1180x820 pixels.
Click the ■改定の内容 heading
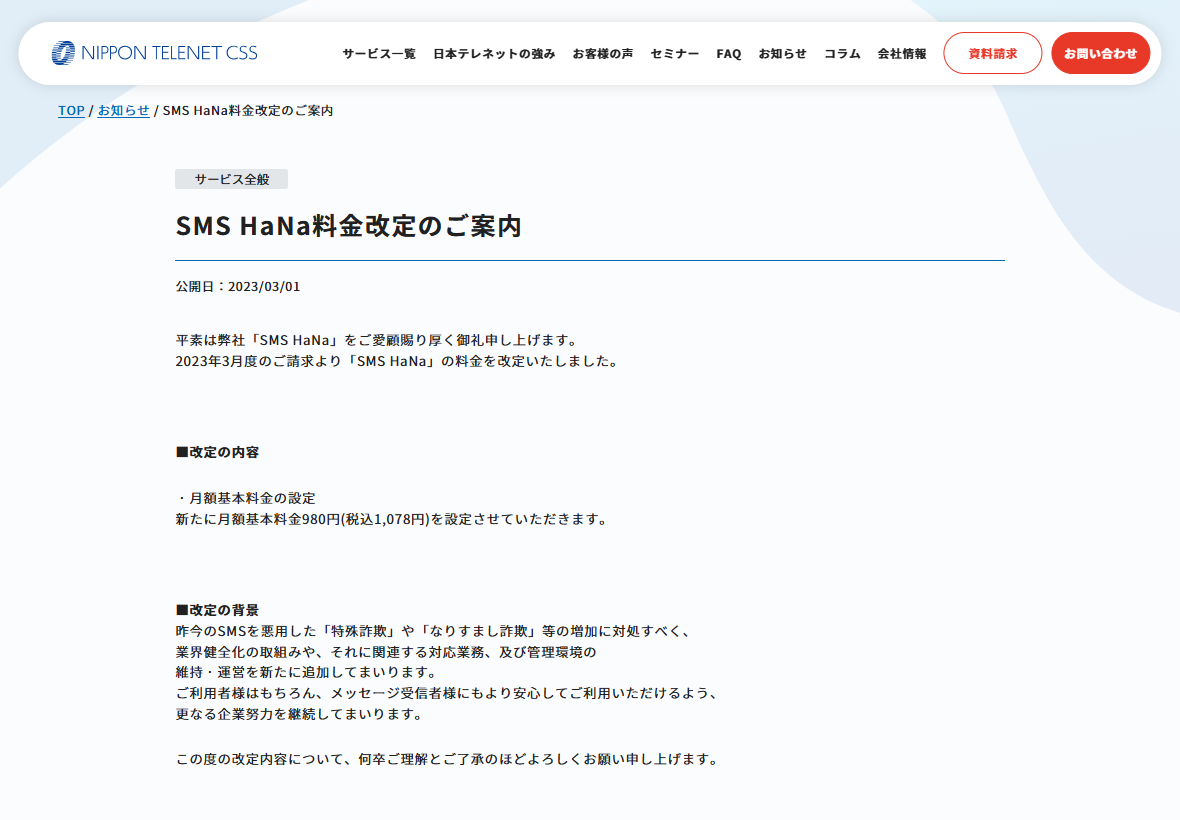[217, 452]
